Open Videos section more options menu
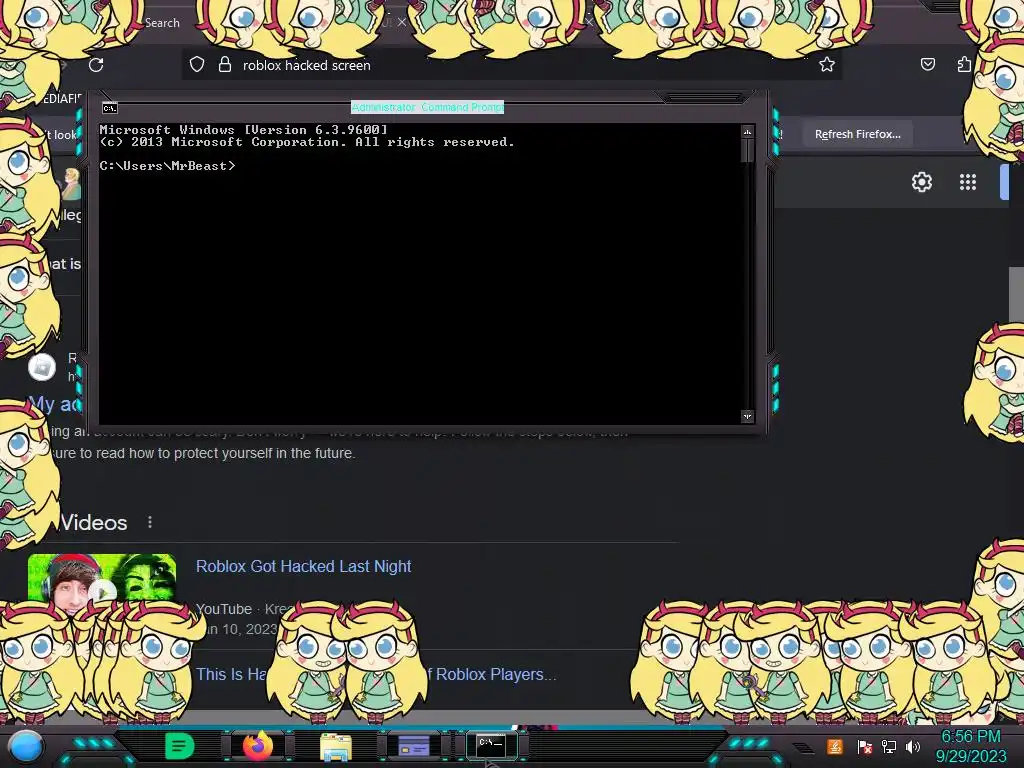Viewport: 1024px width, 768px height. (x=150, y=522)
